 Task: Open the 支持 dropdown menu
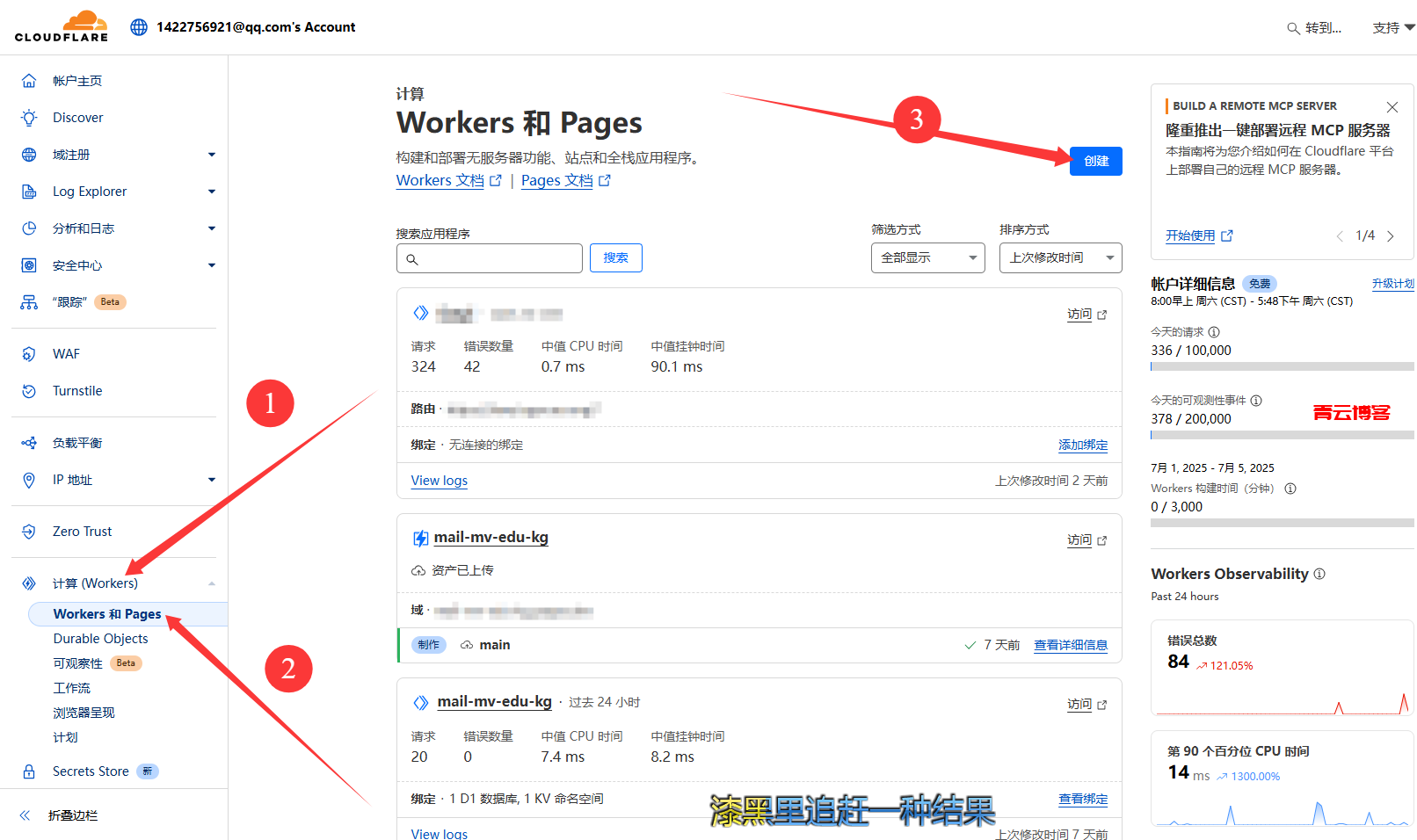coord(1393,28)
